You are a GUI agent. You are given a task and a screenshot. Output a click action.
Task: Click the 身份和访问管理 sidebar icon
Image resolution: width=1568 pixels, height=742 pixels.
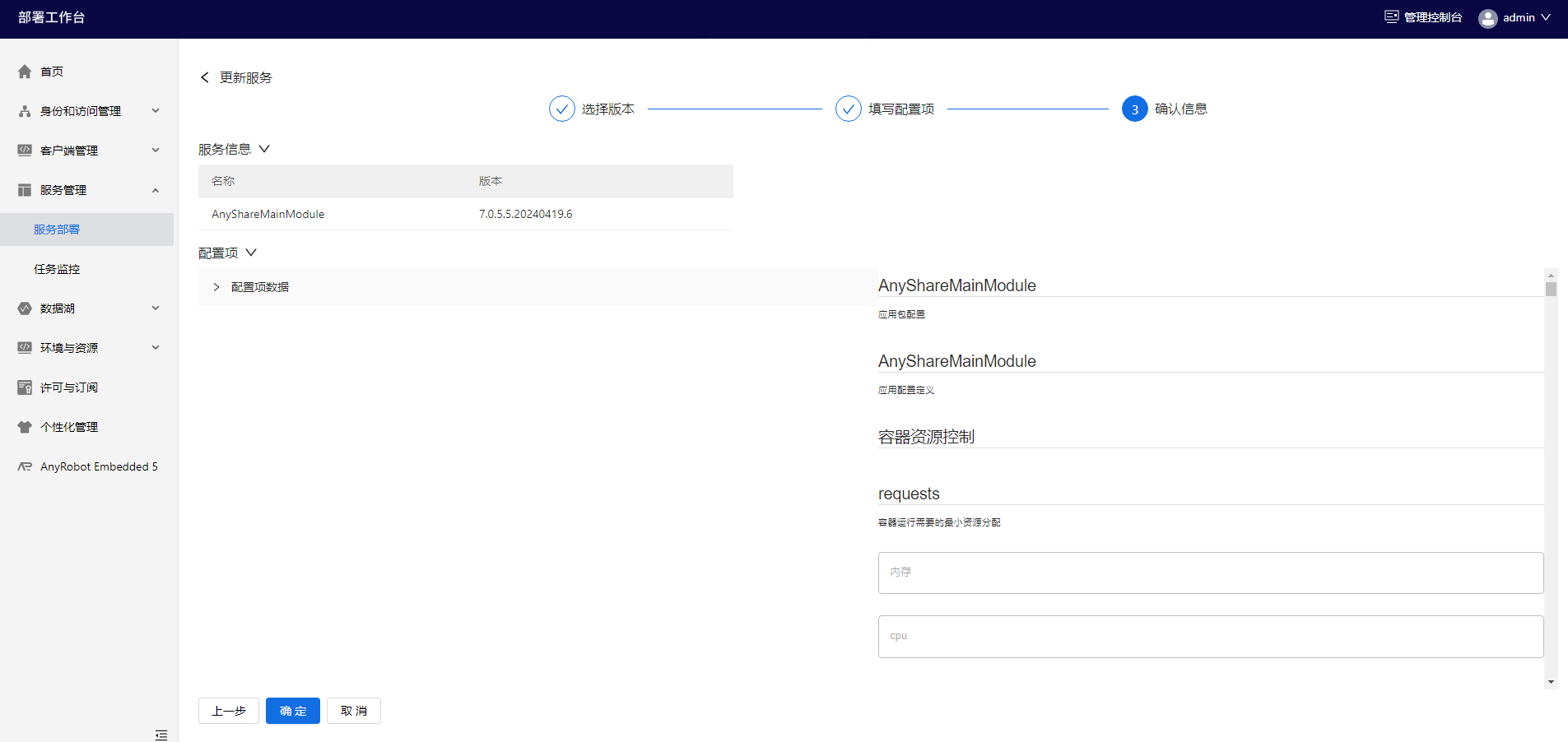25,111
